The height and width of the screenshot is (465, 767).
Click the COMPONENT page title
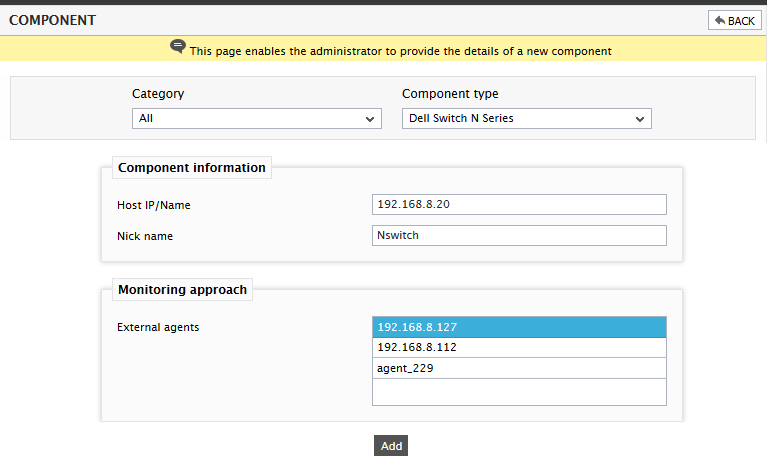(x=52, y=21)
